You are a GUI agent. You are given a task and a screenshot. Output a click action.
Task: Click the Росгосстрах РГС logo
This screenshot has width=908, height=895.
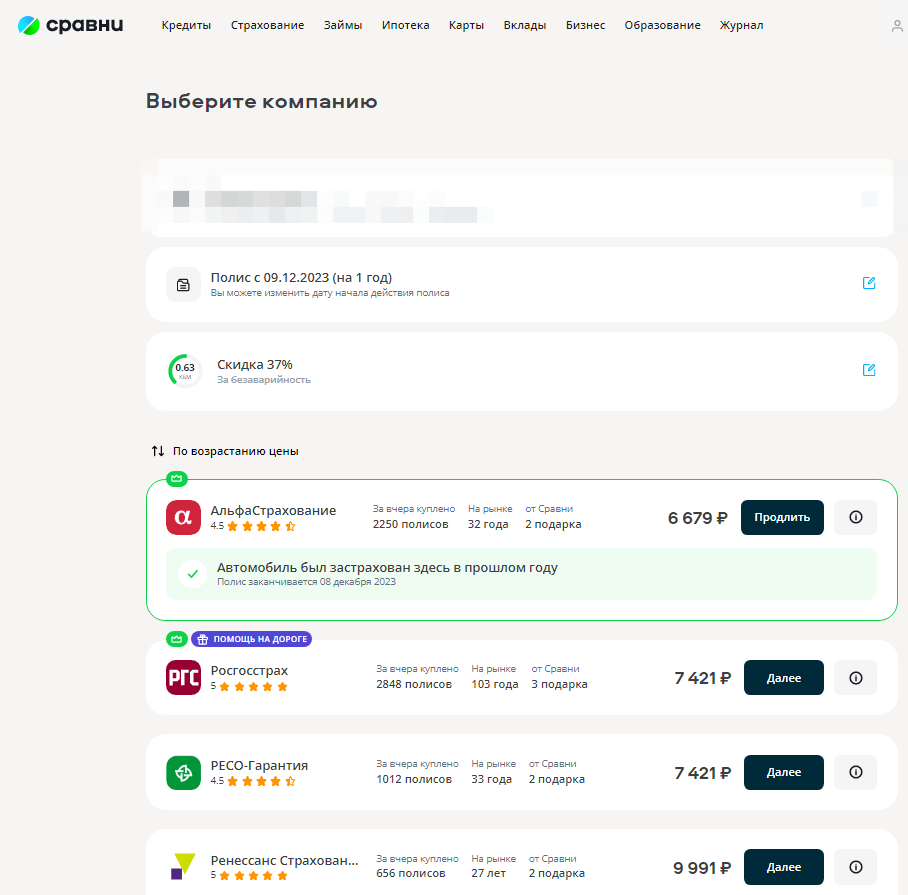click(x=183, y=677)
